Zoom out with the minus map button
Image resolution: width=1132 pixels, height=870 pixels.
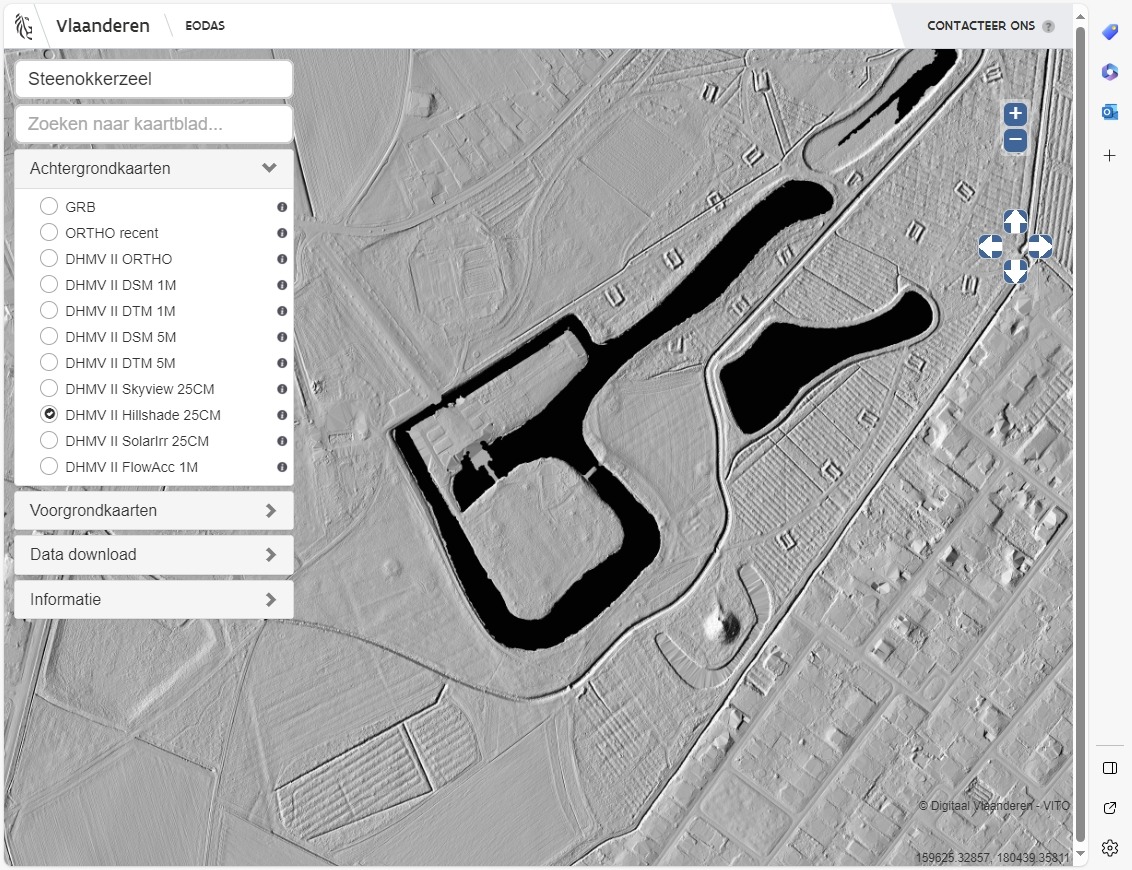tap(1015, 140)
